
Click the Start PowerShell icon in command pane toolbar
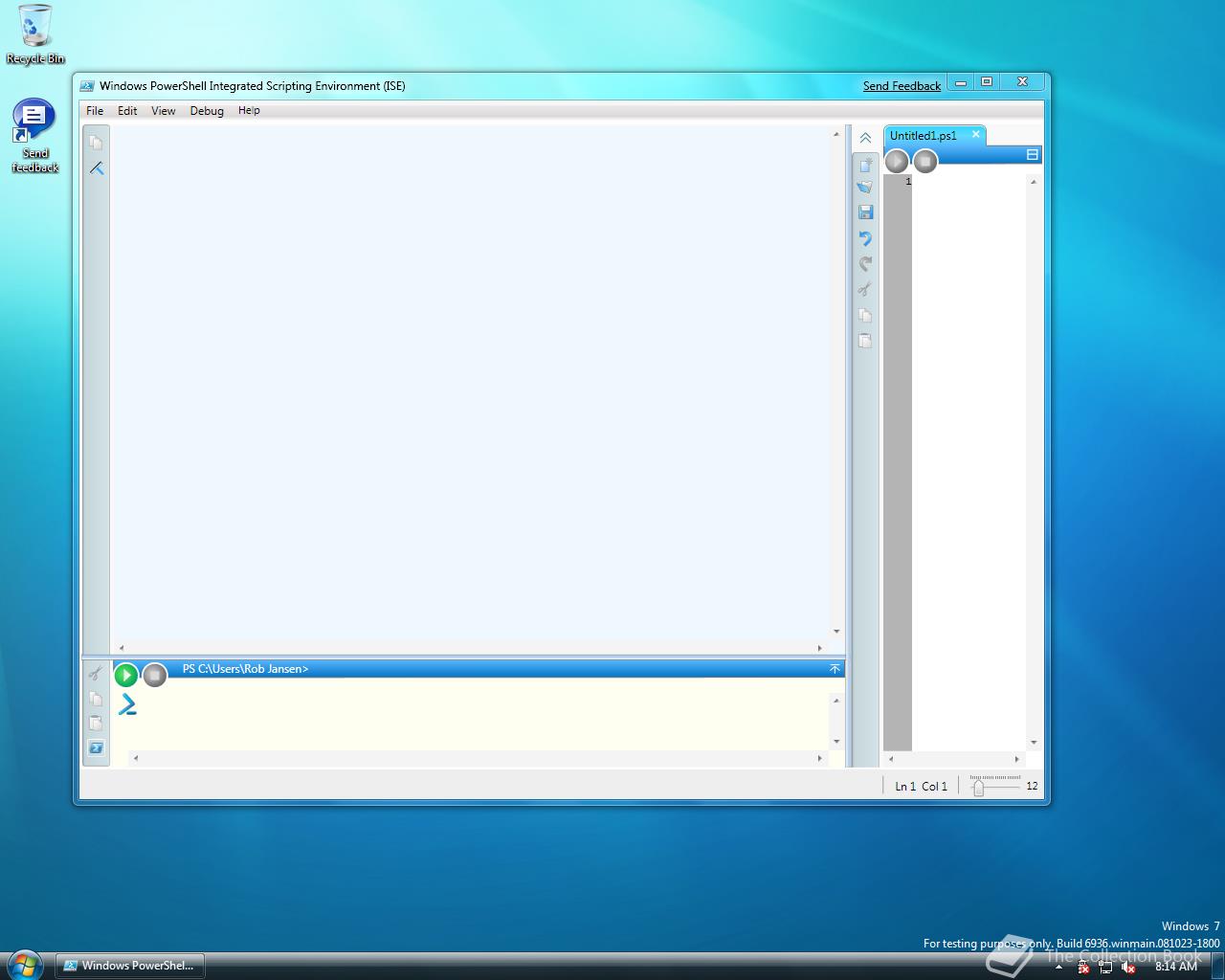96,747
